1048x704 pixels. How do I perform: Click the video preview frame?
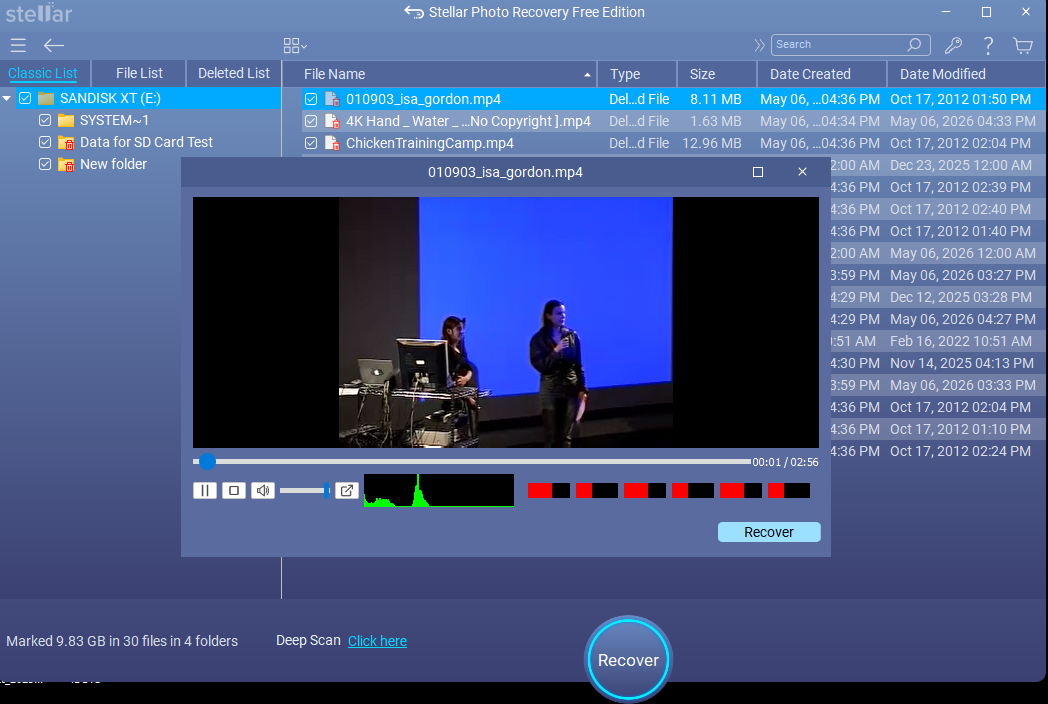pyautogui.click(x=505, y=322)
